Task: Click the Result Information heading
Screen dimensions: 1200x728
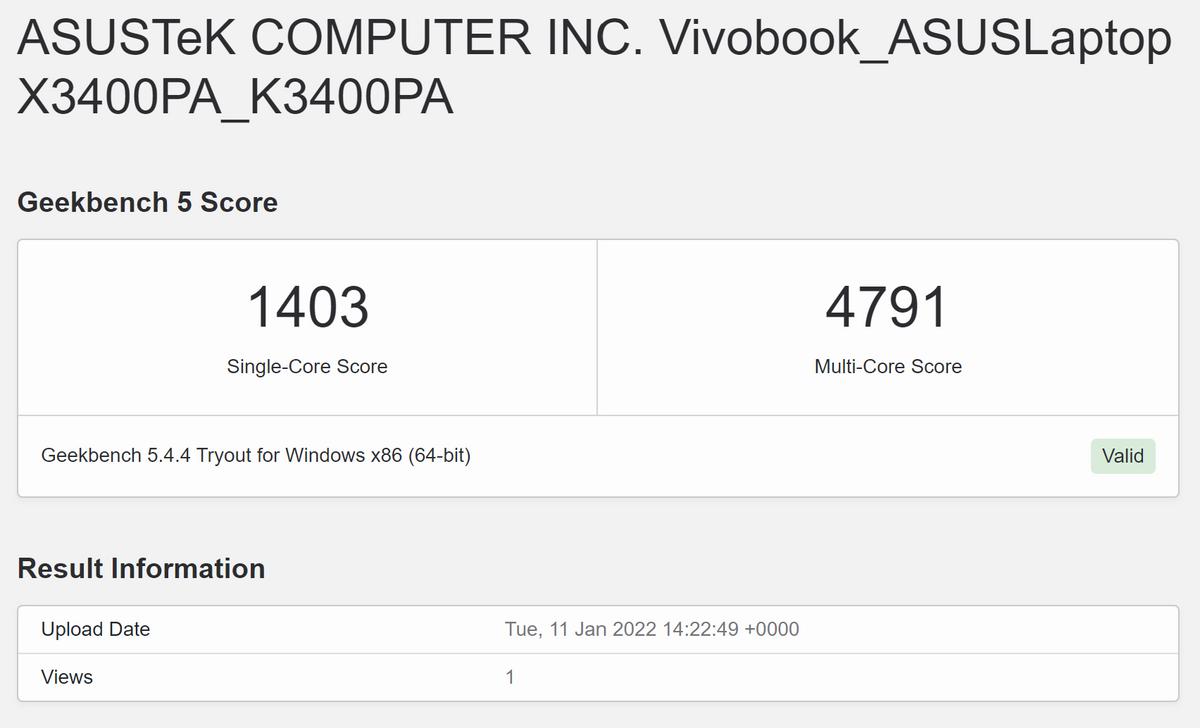Action: [x=141, y=568]
